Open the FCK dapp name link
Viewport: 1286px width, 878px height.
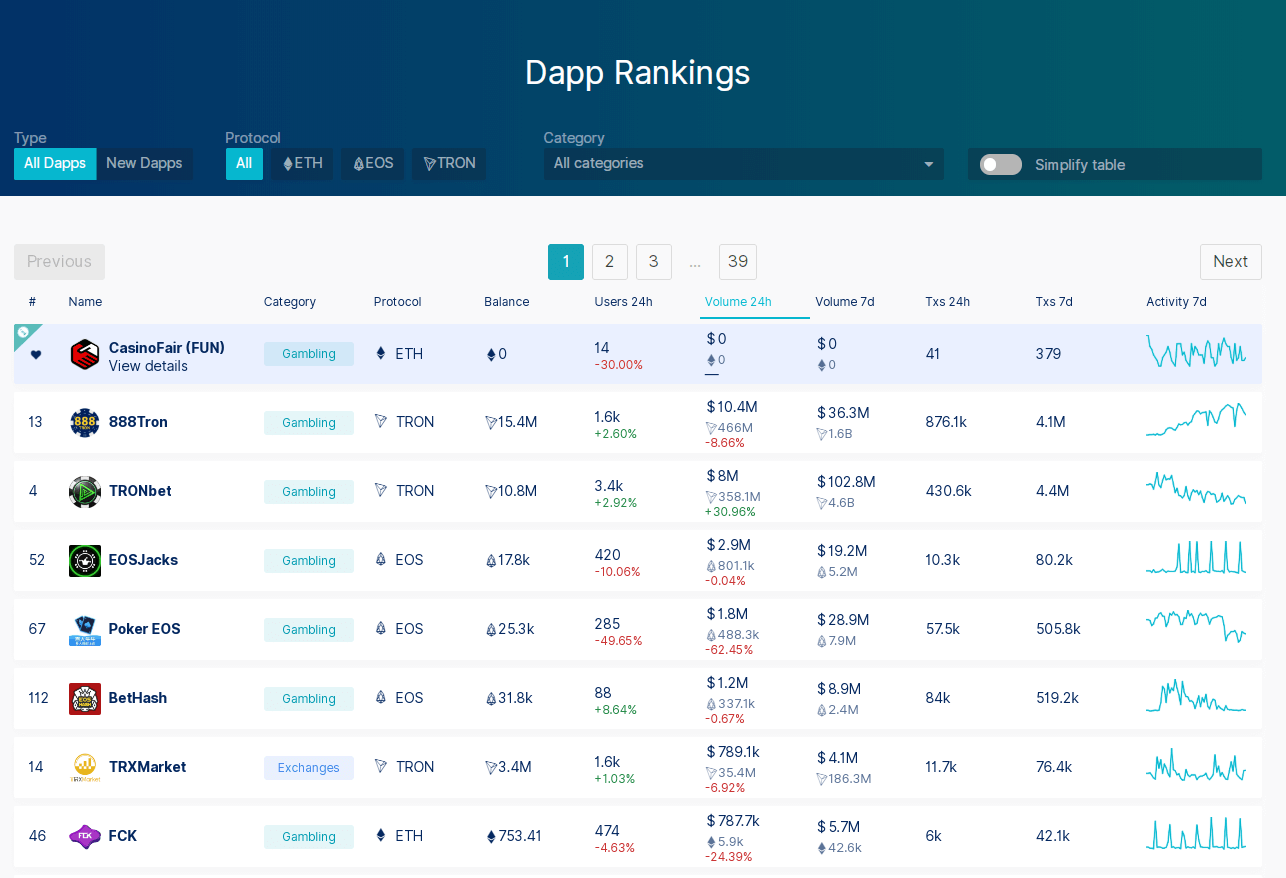(x=123, y=836)
